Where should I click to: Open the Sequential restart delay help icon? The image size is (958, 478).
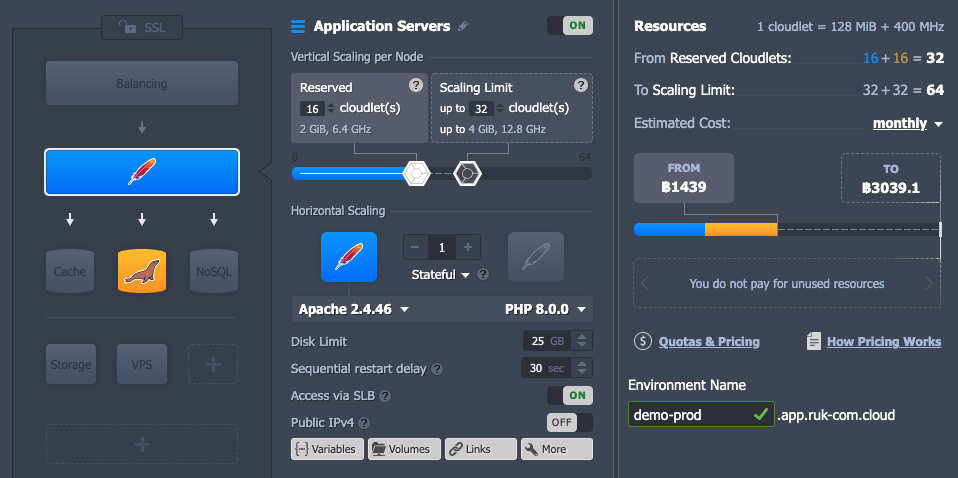(x=437, y=369)
